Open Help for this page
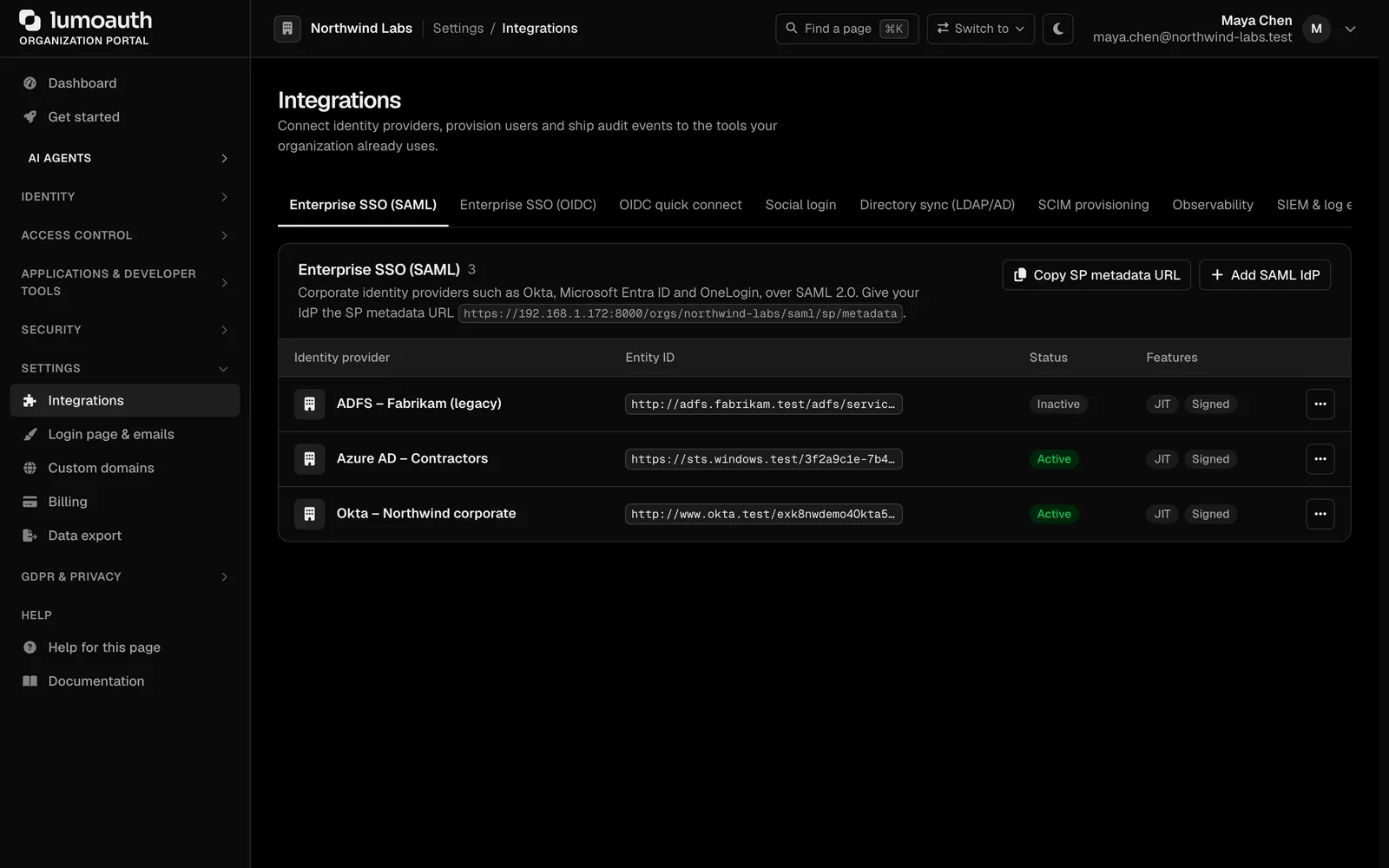The width and height of the screenshot is (1389, 868). [125, 648]
